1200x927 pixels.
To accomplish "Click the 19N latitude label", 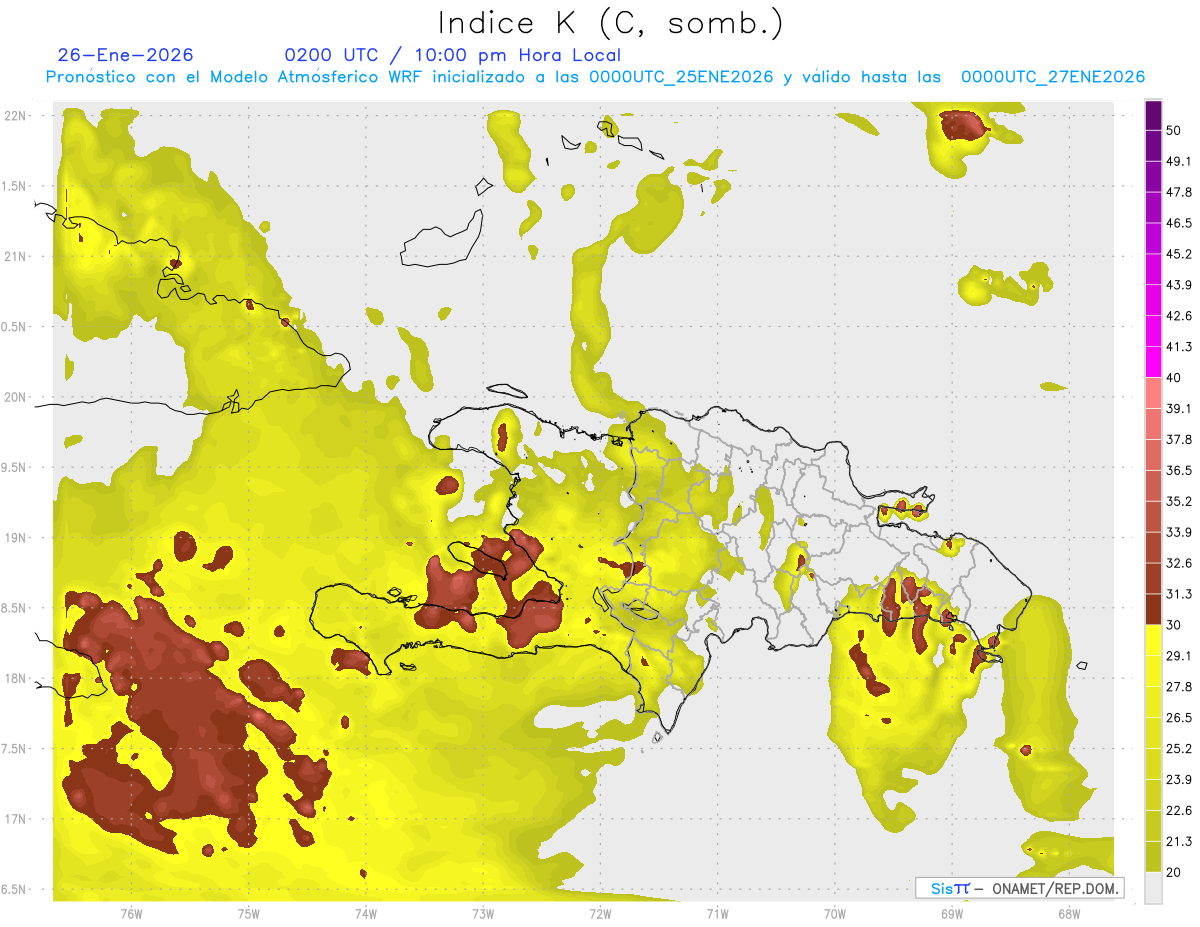I will pos(16,538).
